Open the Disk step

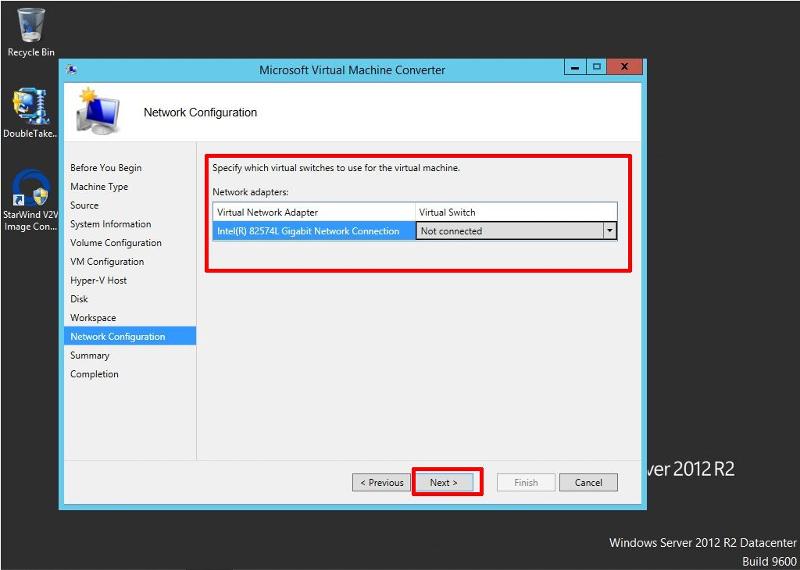pyautogui.click(x=79, y=299)
